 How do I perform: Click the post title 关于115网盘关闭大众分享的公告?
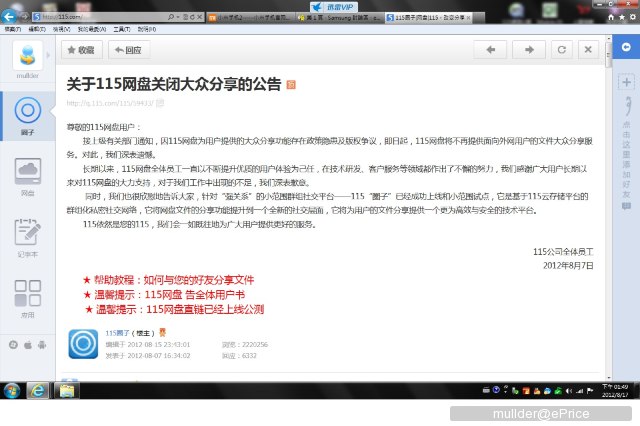point(174,84)
